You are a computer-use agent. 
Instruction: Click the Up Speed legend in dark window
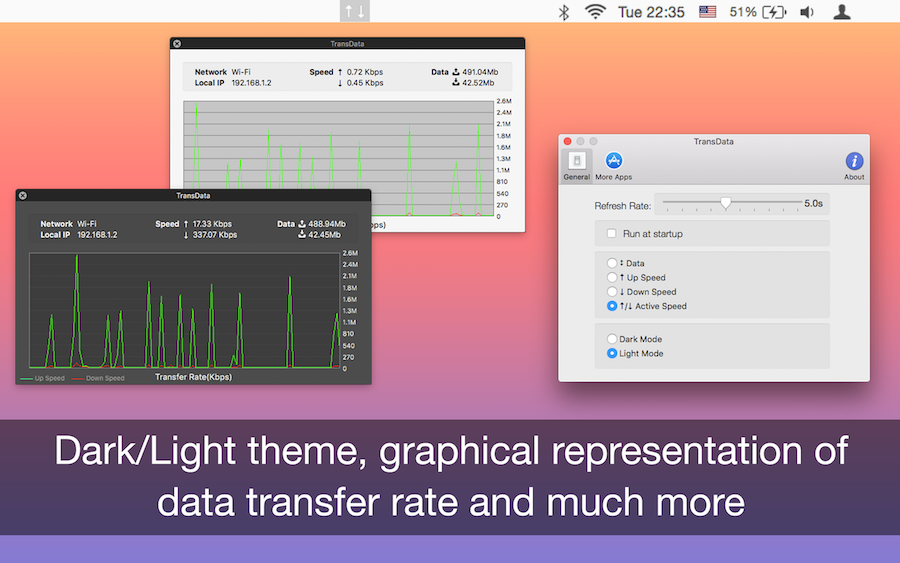(x=42, y=378)
